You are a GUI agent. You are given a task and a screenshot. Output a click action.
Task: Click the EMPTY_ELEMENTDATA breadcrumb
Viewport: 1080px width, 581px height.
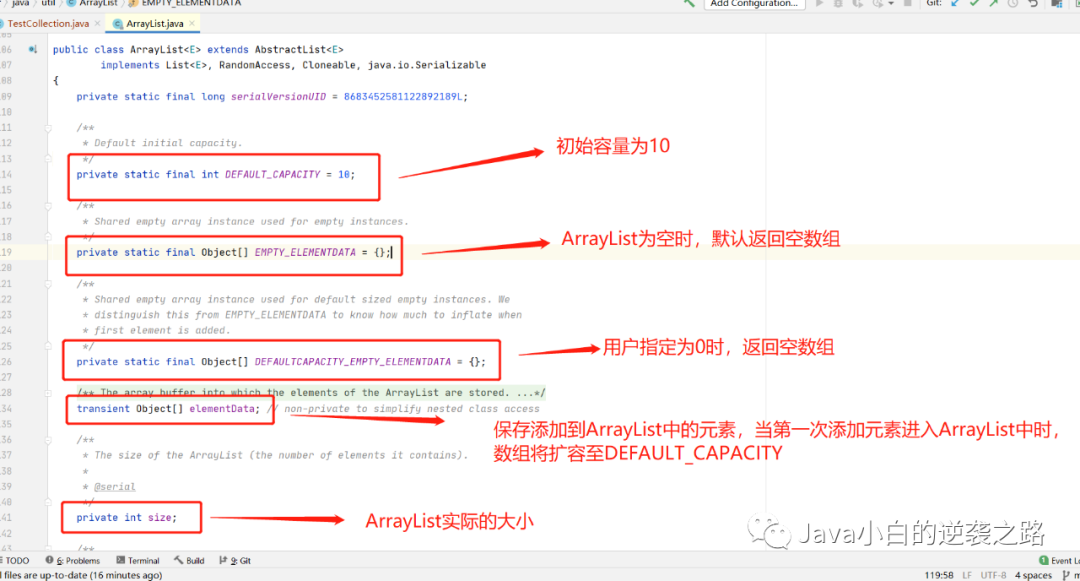coord(191,3)
